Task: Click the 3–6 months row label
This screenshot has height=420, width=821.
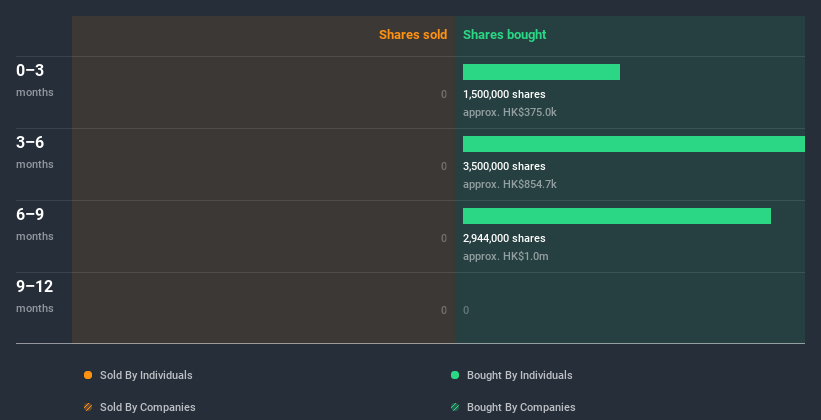Action: click(x=35, y=152)
